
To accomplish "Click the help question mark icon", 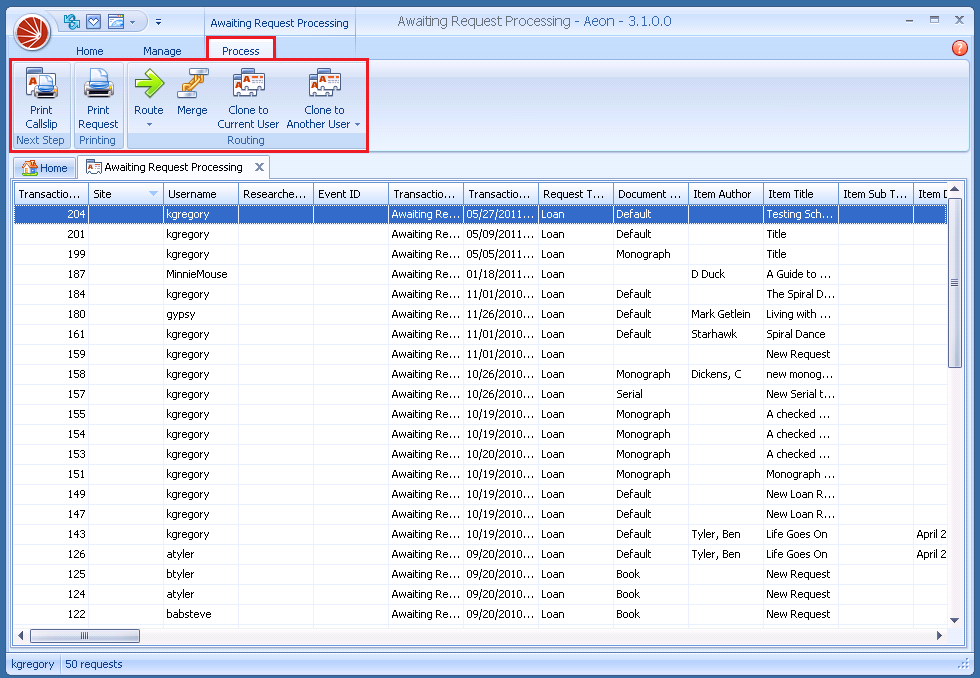I will (x=959, y=48).
